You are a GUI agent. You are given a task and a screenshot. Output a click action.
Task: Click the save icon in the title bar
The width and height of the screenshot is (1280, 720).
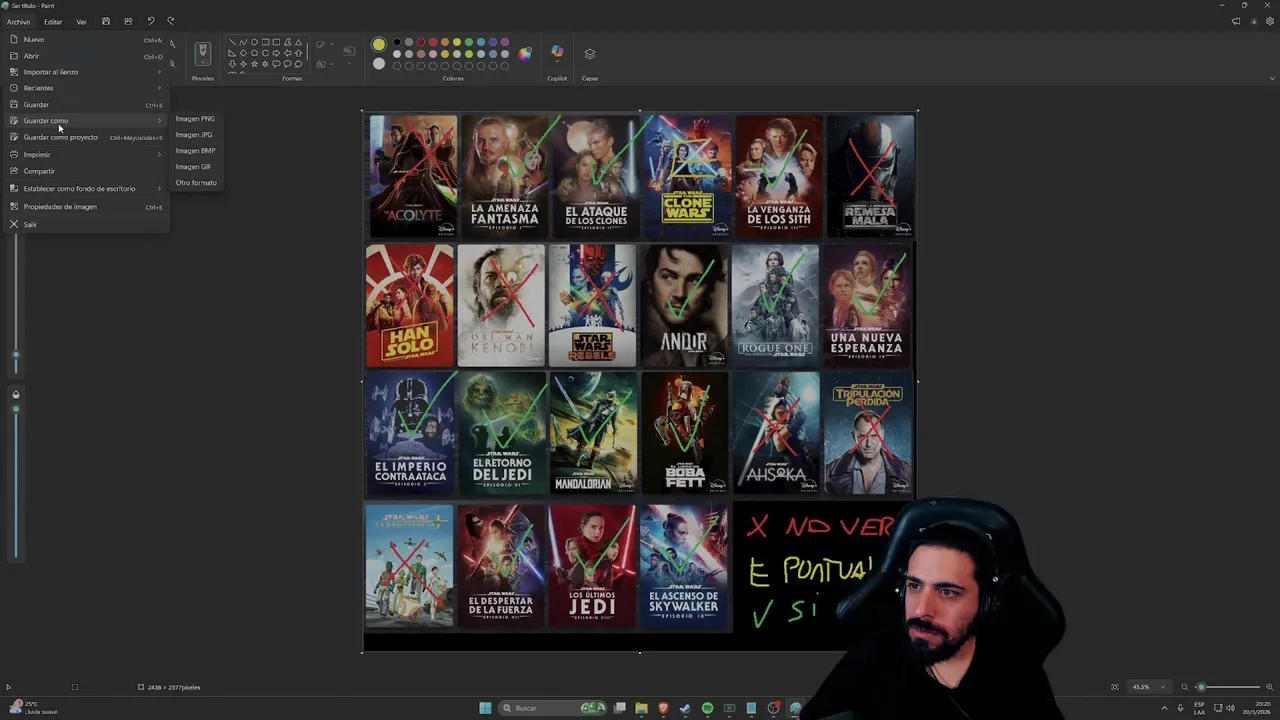pyautogui.click(x=106, y=21)
